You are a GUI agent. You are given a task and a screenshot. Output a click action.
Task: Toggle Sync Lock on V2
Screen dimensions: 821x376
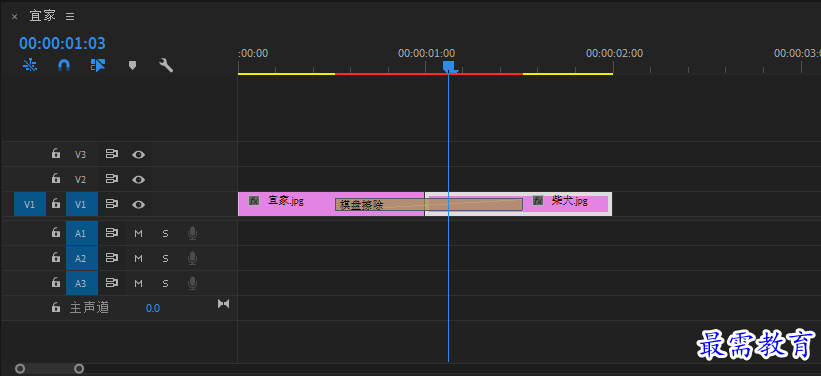[x=112, y=179]
